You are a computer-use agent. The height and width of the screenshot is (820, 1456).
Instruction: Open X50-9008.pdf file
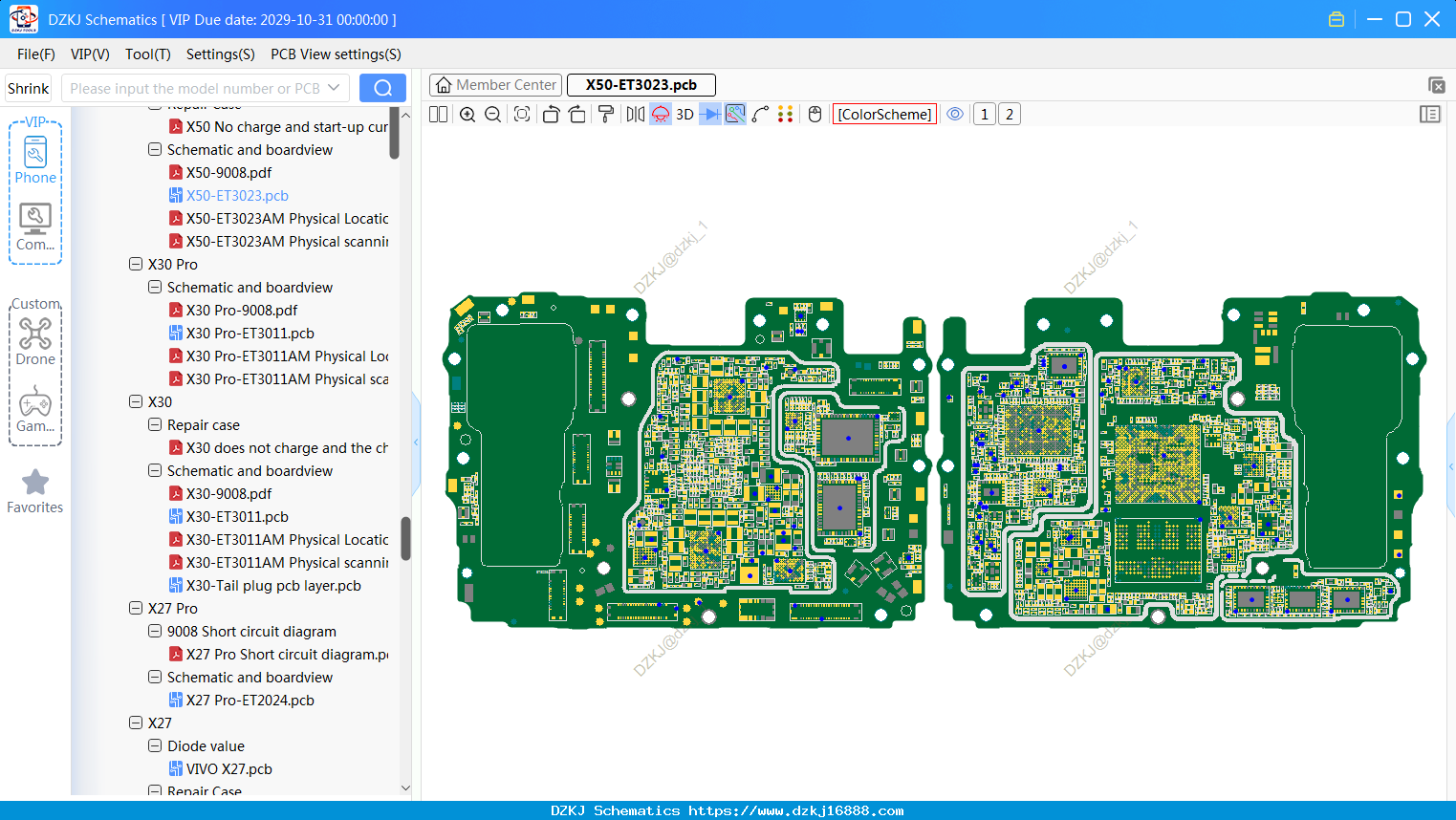click(228, 173)
